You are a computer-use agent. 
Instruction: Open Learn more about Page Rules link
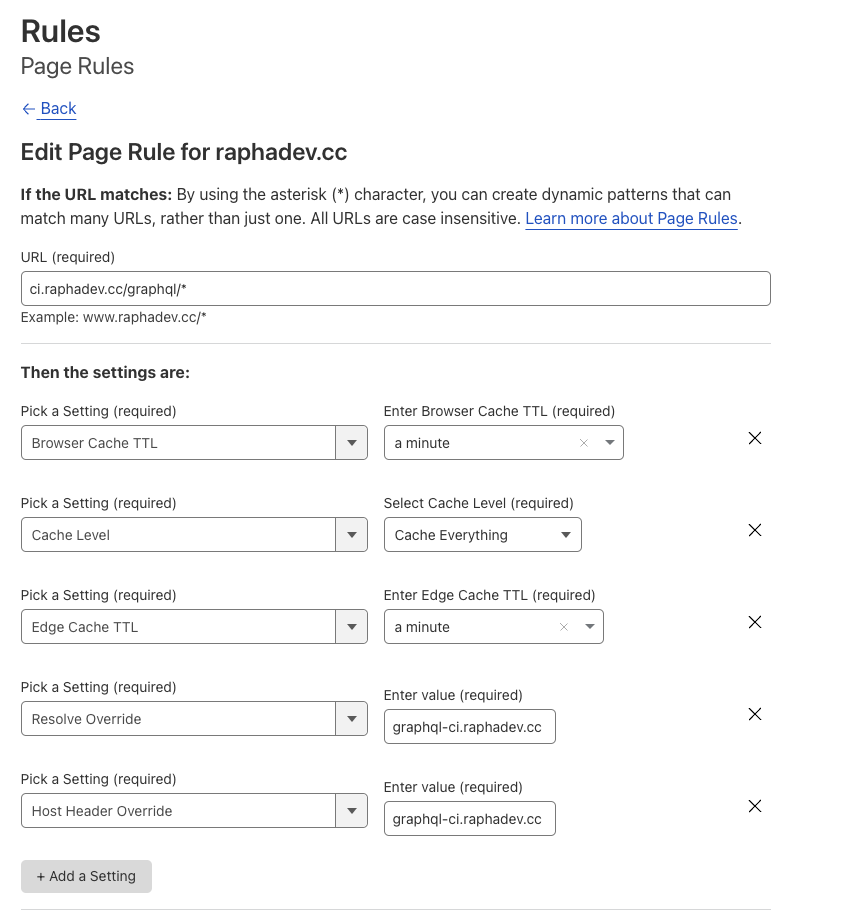pos(631,218)
